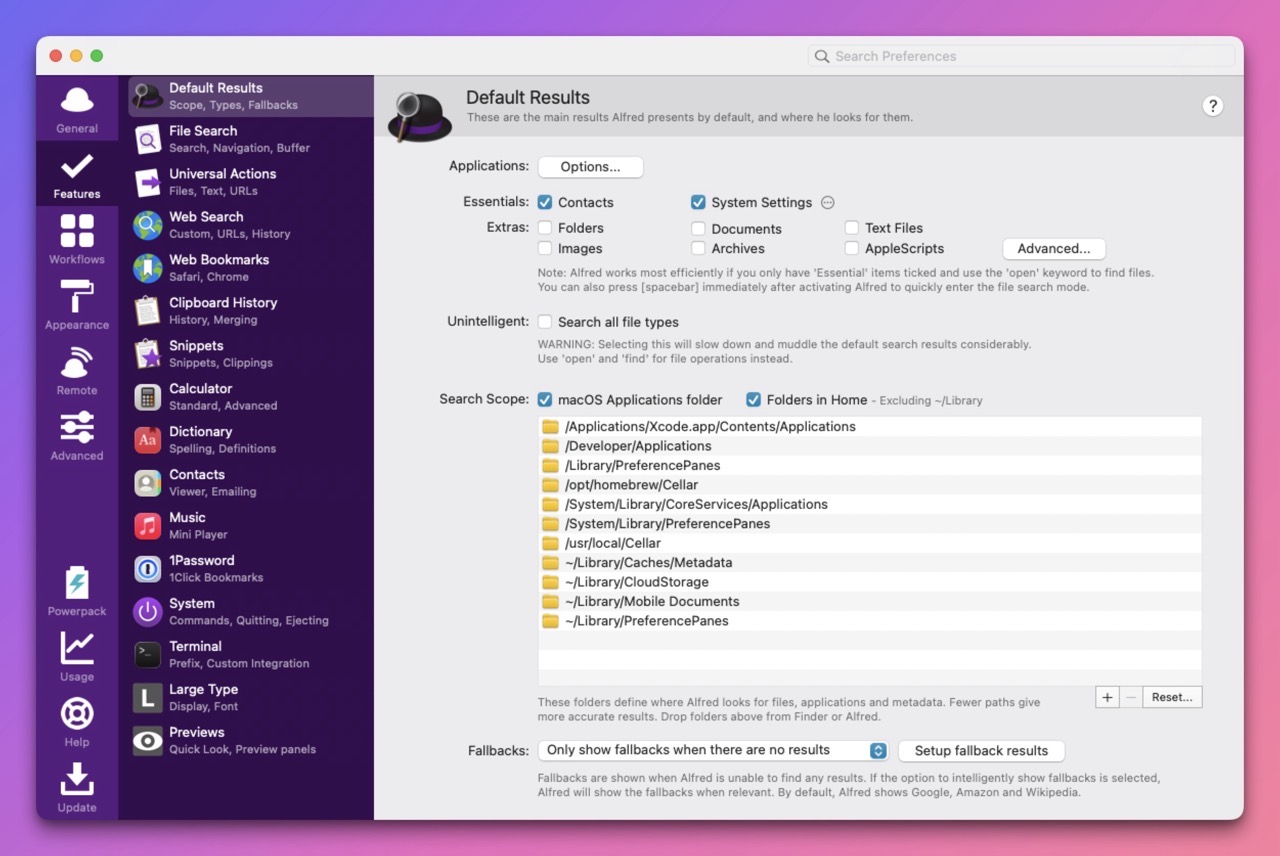Enable the Documents extras checkbox
1280x856 pixels.
click(698, 229)
